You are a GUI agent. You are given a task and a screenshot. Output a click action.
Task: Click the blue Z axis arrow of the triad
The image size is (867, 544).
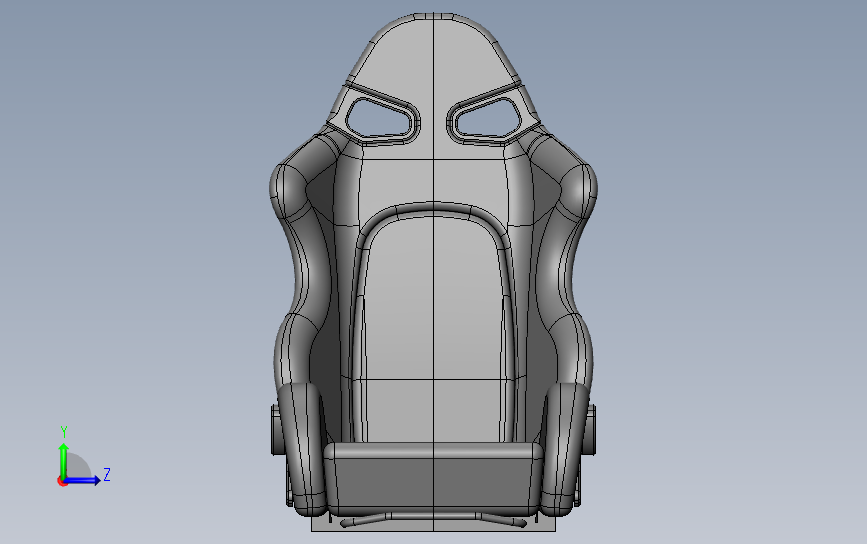(x=83, y=480)
